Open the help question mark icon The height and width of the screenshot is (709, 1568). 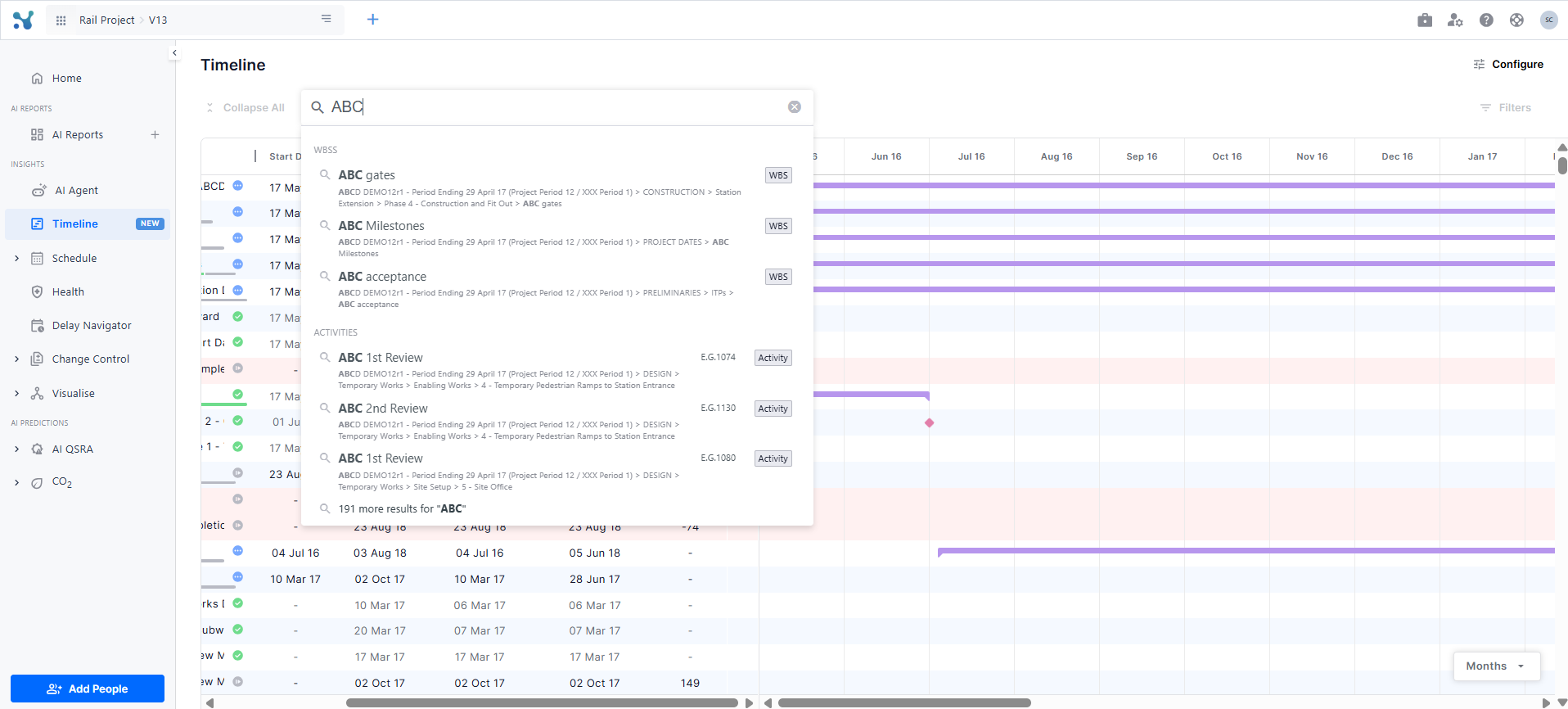(1486, 20)
